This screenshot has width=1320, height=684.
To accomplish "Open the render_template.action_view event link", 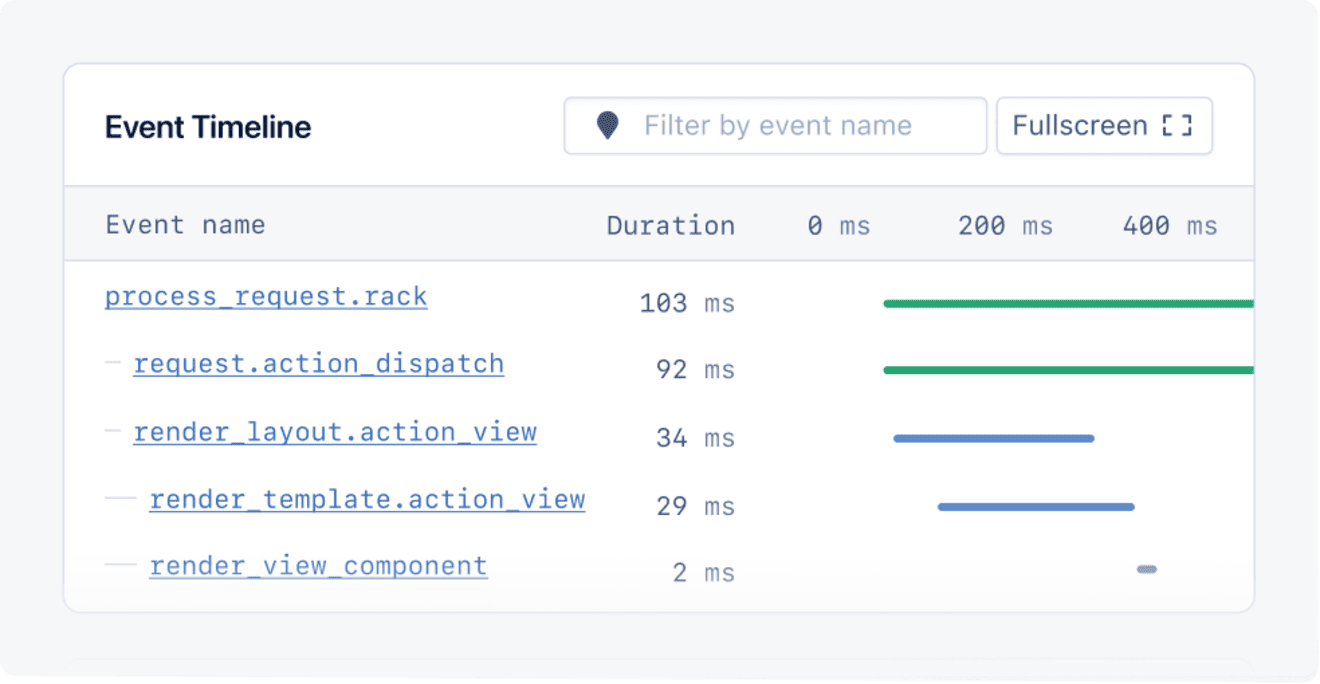I will point(367,499).
